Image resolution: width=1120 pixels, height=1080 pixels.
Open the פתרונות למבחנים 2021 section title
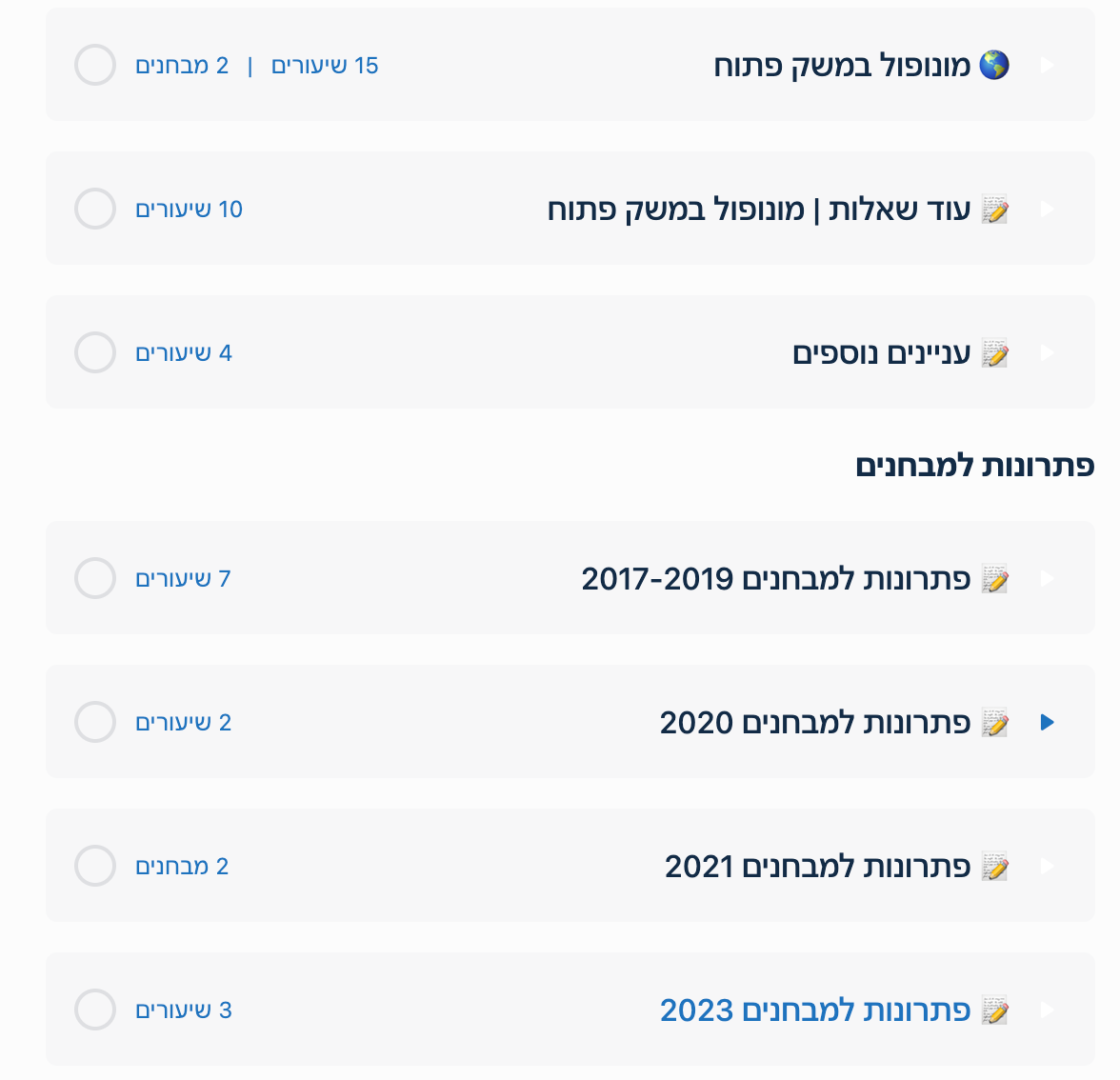point(817,866)
